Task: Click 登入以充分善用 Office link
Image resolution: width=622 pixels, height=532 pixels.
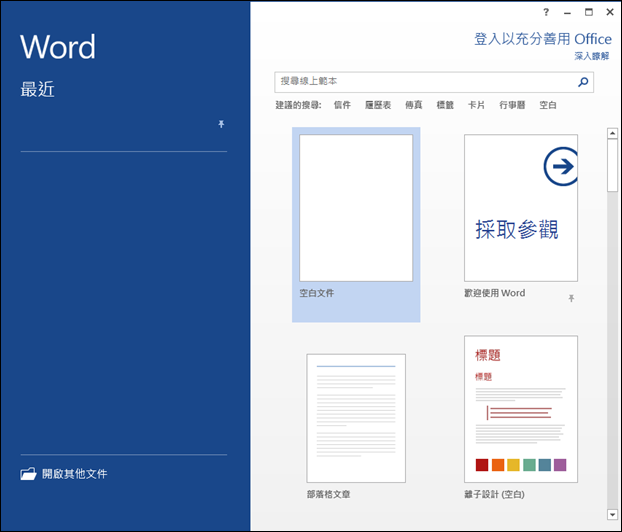Action: [x=543, y=39]
